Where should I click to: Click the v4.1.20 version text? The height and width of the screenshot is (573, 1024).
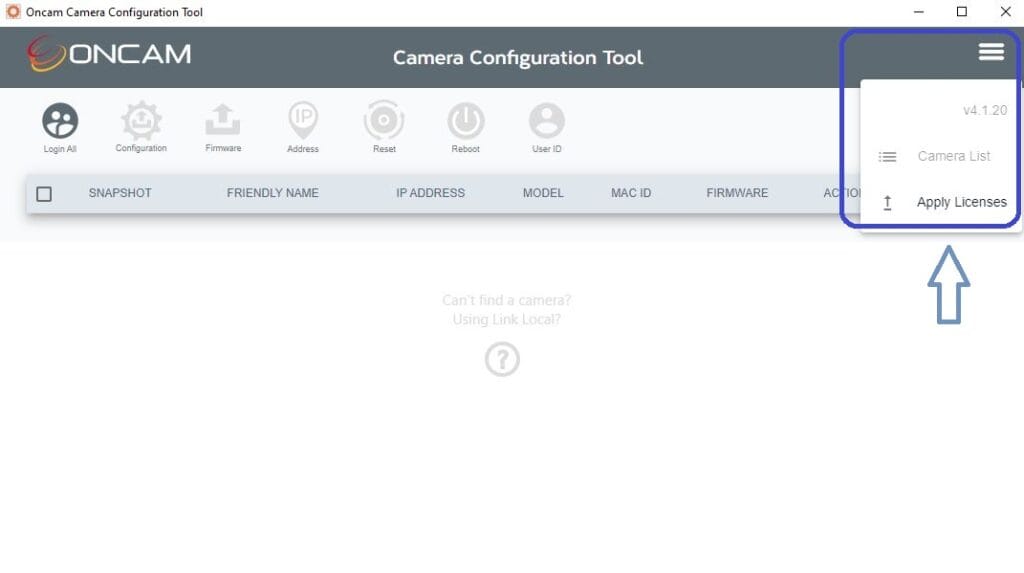(x=985, y=110)
